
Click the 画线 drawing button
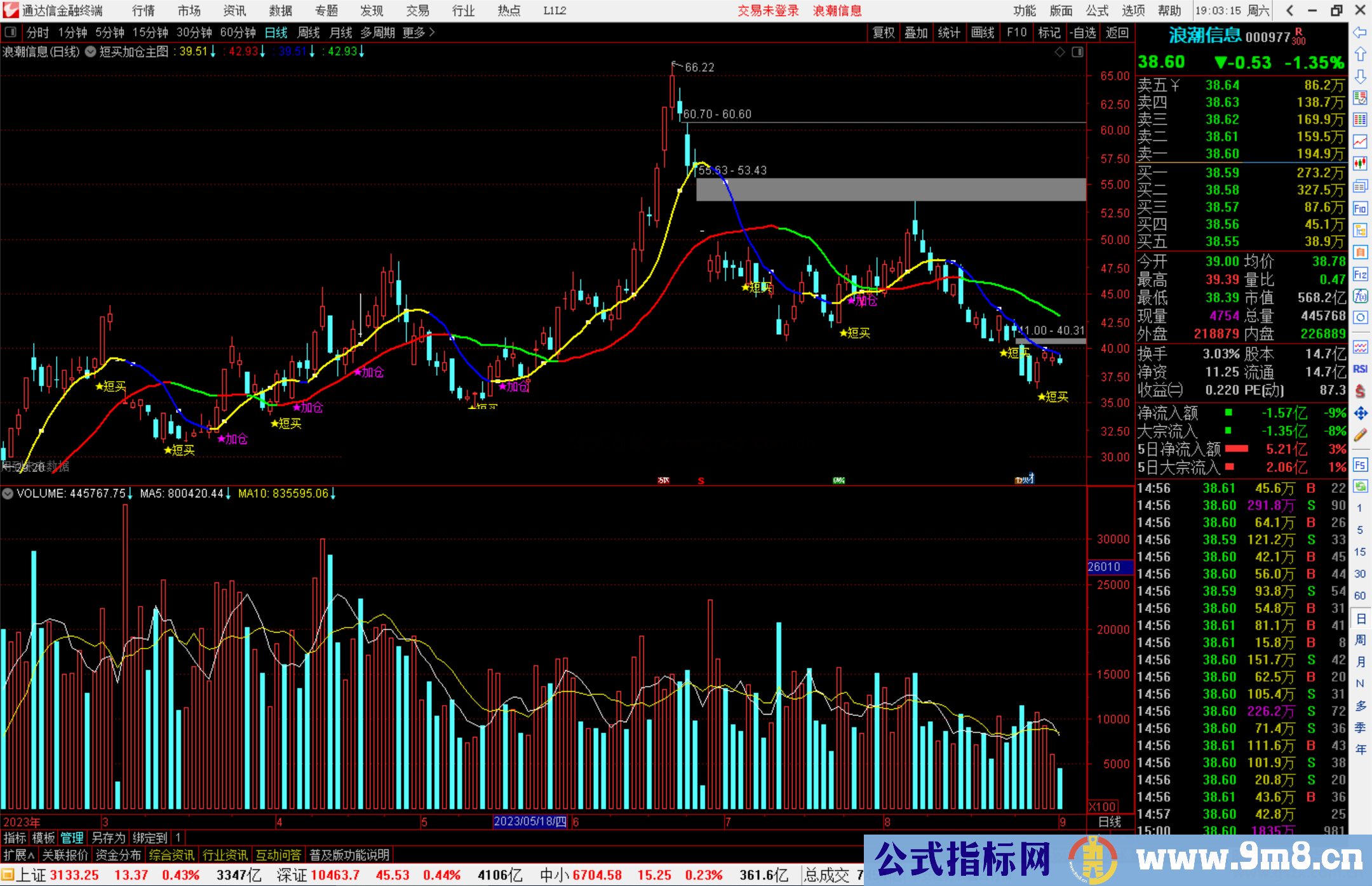(983, 32)
